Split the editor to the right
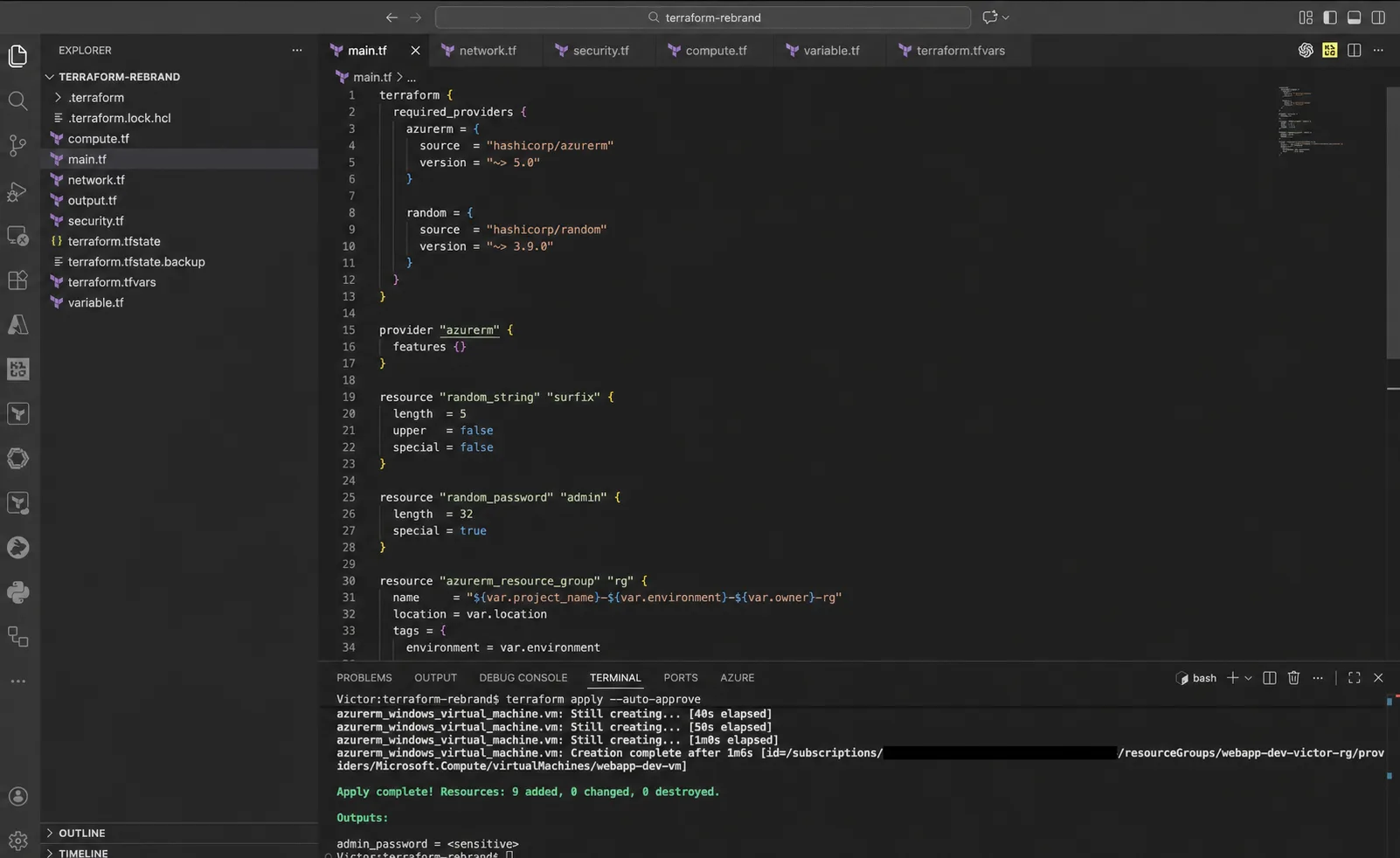This screenshot has width=1400, height=858. 1355,51
